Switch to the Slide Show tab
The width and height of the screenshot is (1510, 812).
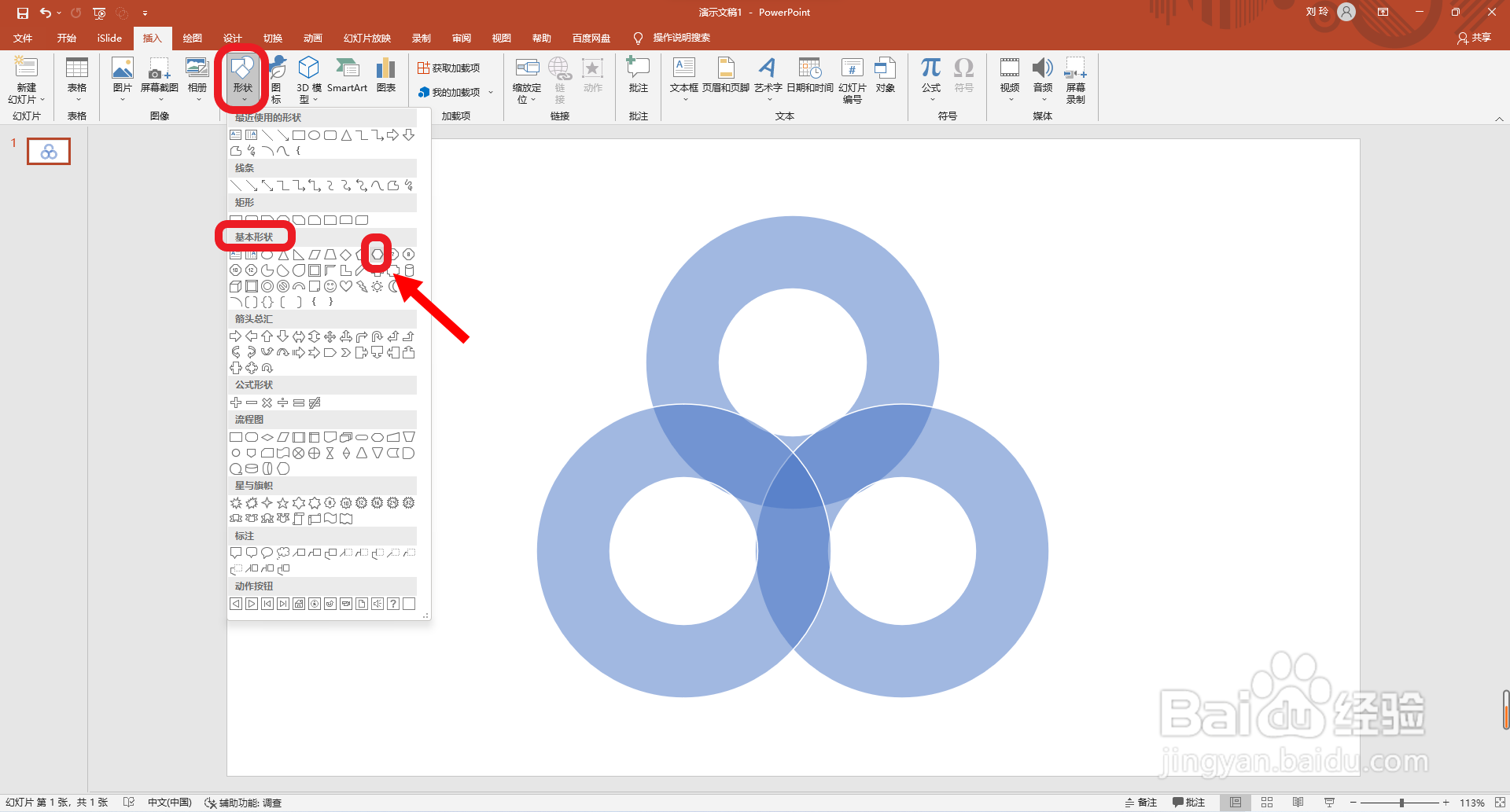tap(367, 38)
